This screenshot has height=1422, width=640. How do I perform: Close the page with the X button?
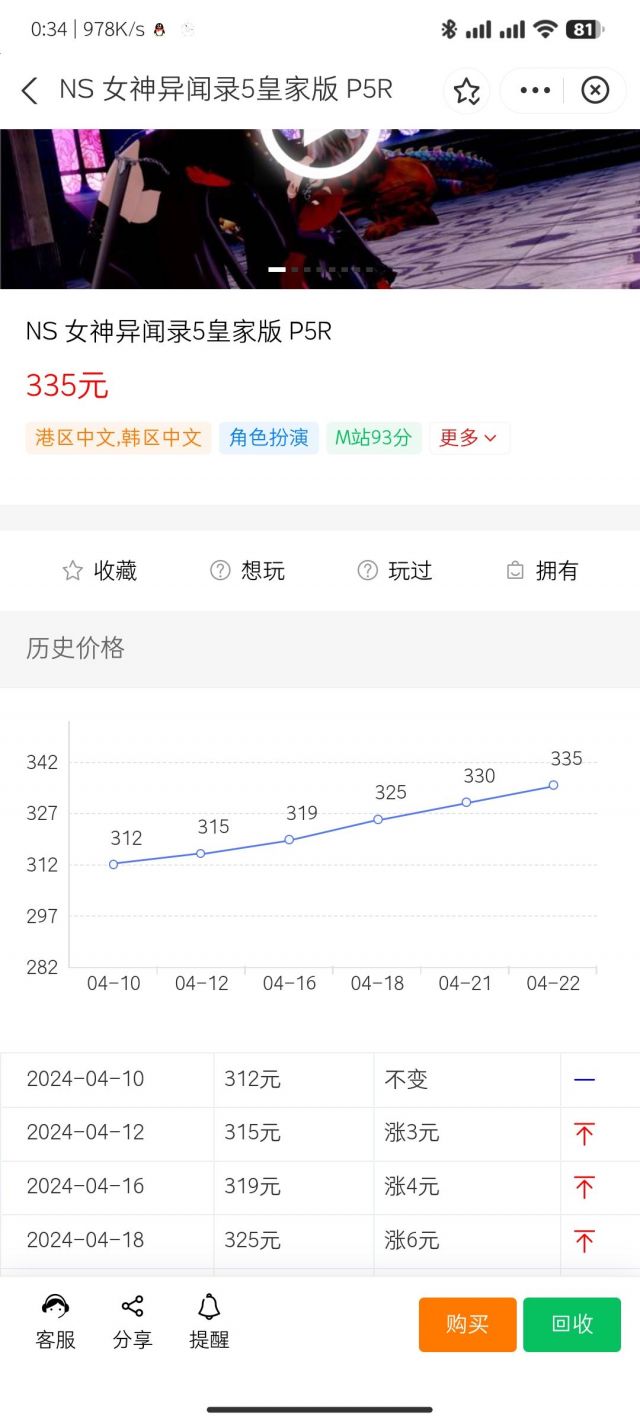pyautogui.click(x=595, y=90)
